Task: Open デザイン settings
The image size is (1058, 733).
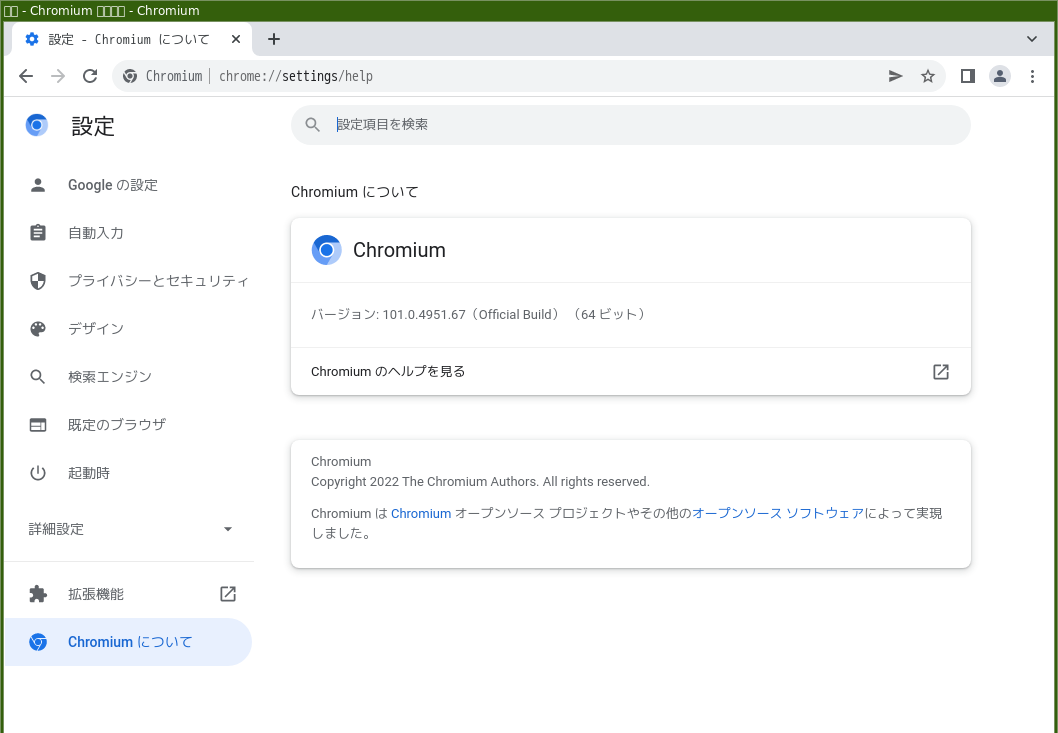Action: coord(128,329)
